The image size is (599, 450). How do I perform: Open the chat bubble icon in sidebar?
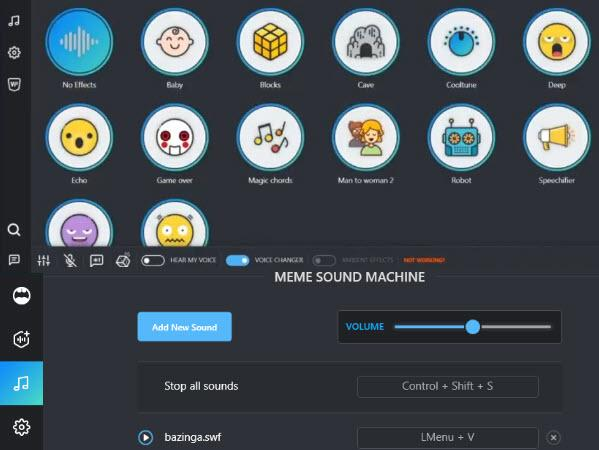click(x=14, y=260)
